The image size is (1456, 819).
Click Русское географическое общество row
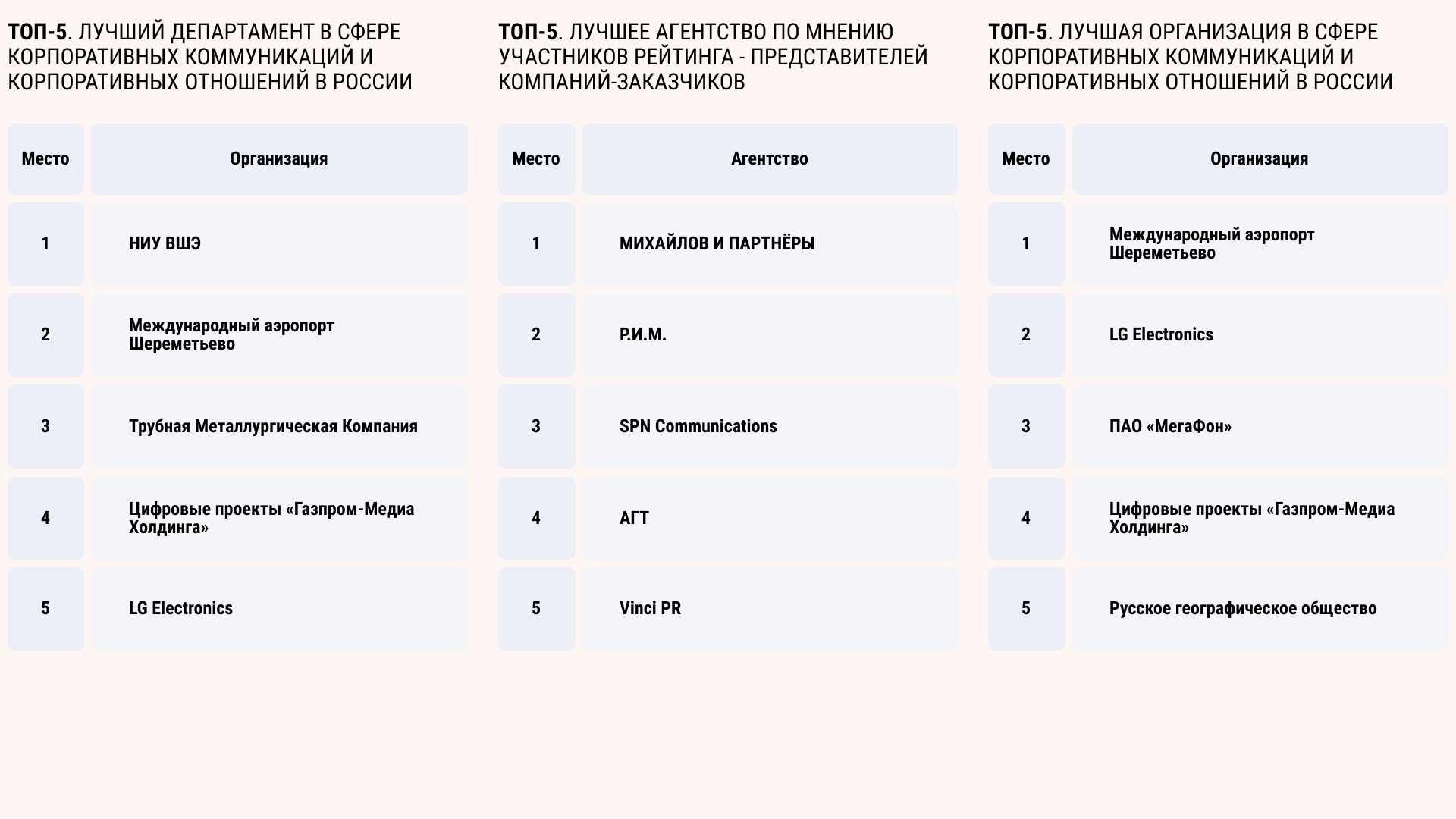1242,608
